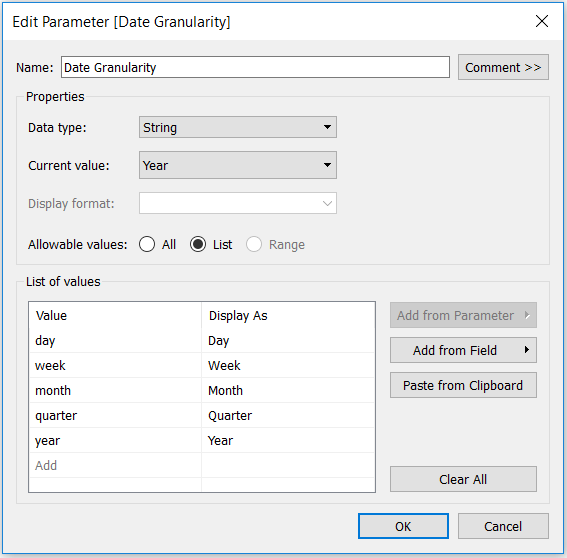This screenshot has height=558, width=567.
Task: Select the 'quarter' value cell
Action: coord(115,415)
